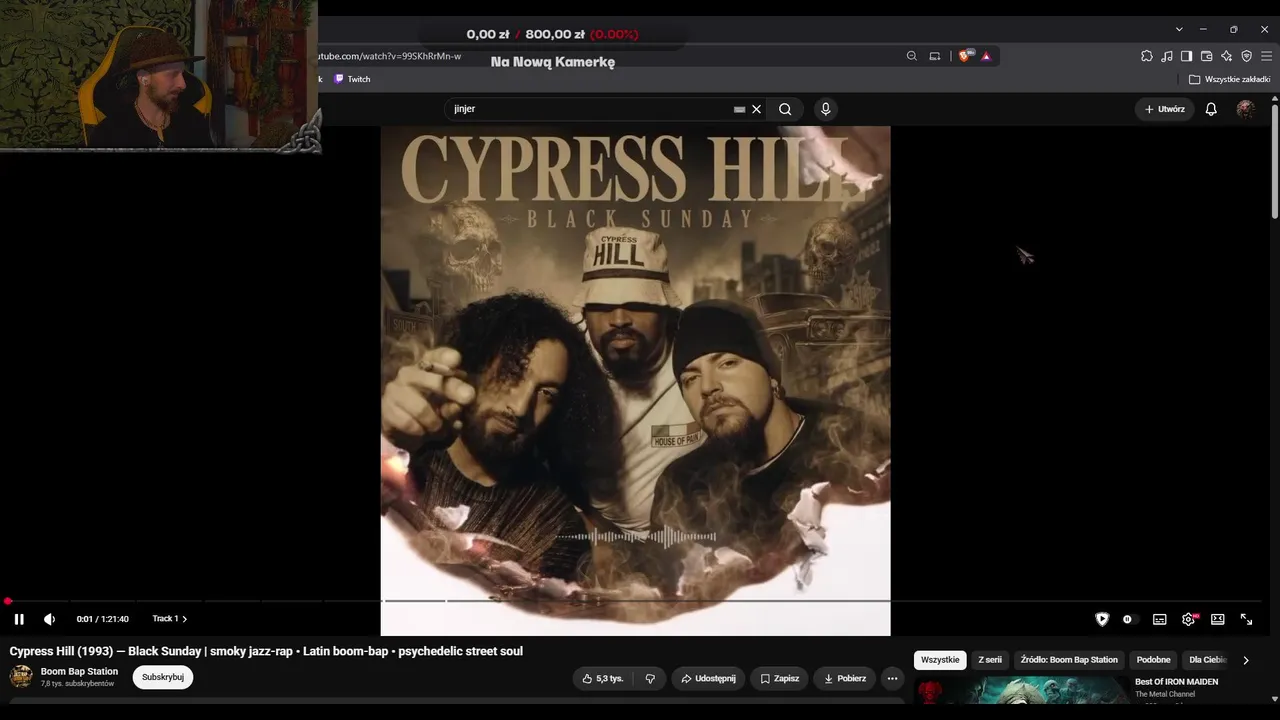Open the Boom Bap Station channel name link
The height and width of the screenshot is (720, 1280).
[x=79, y=671]
